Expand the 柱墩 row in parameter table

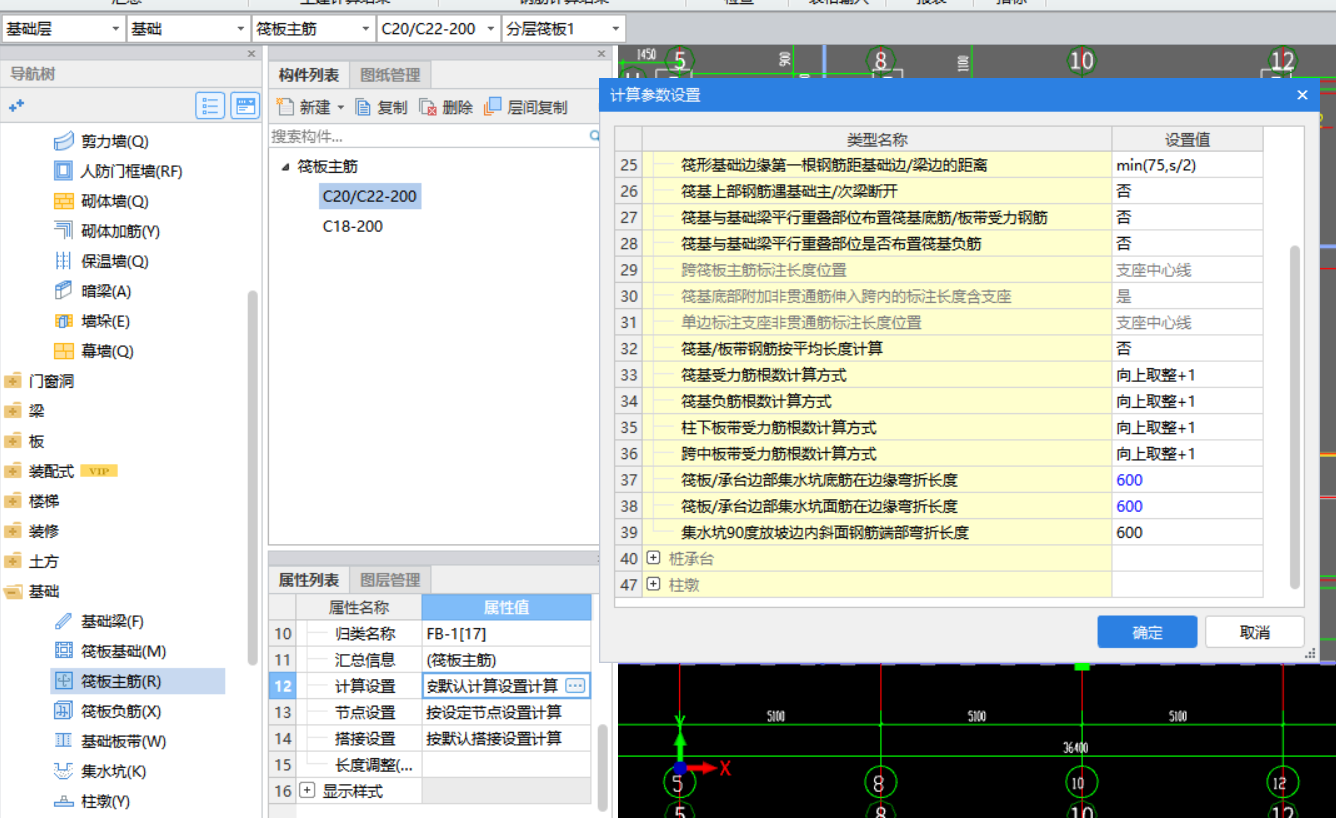click(x=654, y=584)
